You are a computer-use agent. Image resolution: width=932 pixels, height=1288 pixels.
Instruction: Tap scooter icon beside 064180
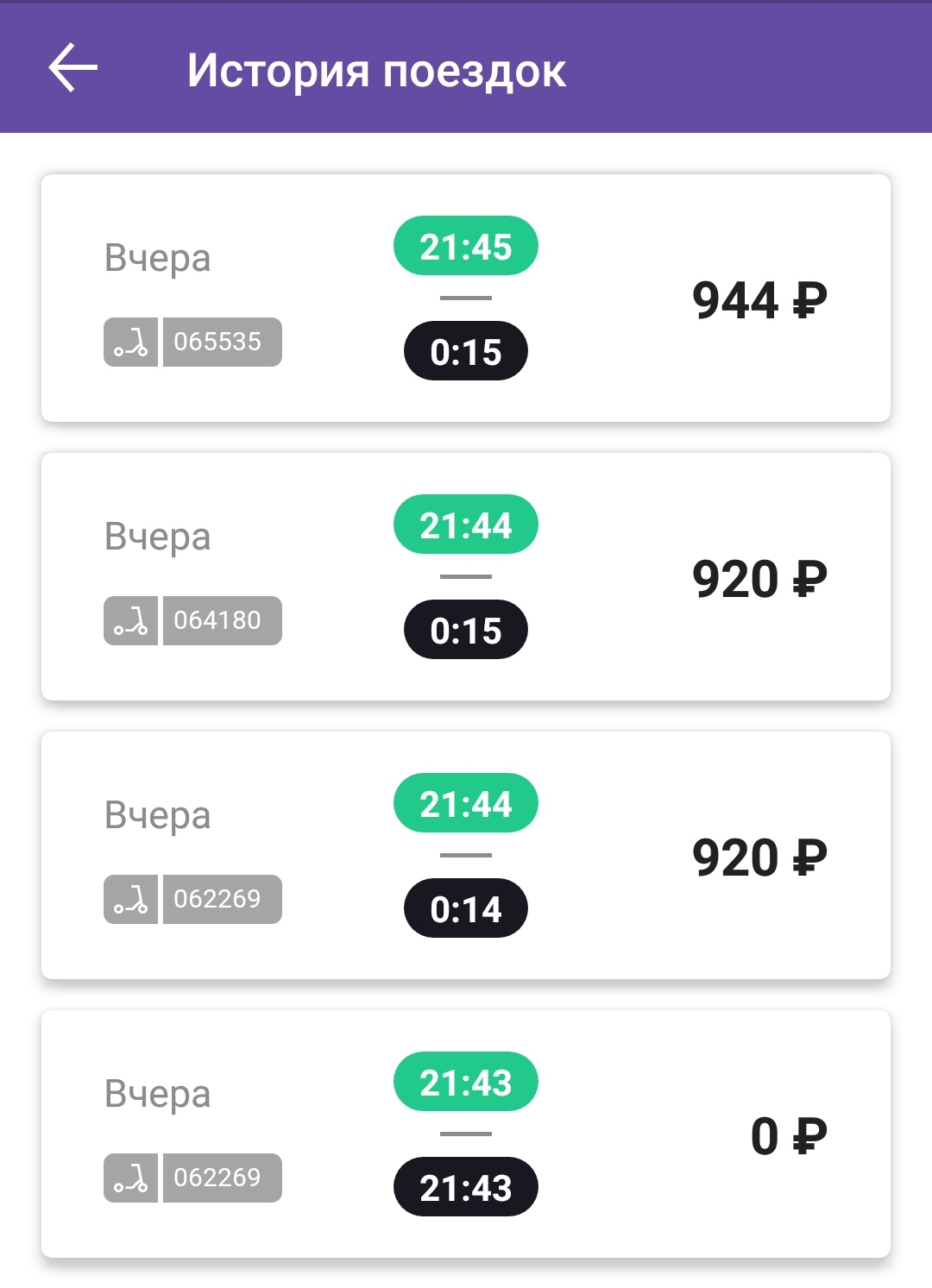coord(130,621)
